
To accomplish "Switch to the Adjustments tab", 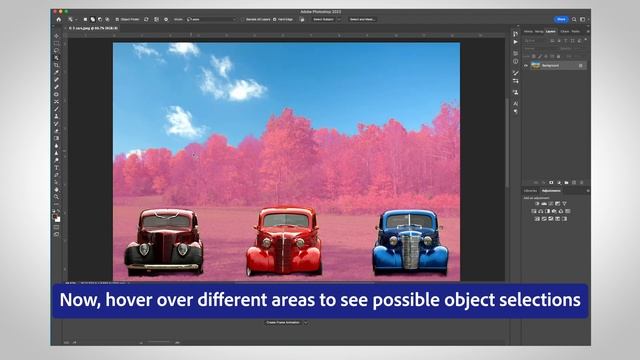I will coord(551,191).
